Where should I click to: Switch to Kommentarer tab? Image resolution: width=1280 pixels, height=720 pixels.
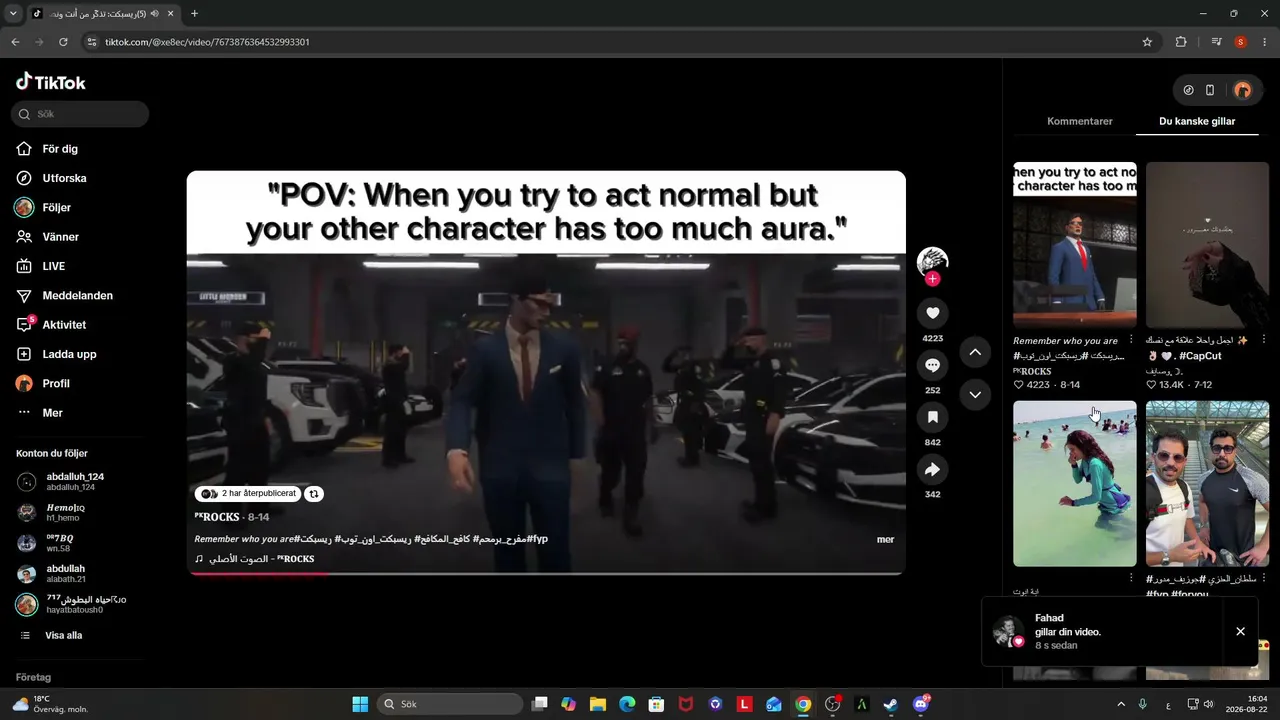[1080, 121]
